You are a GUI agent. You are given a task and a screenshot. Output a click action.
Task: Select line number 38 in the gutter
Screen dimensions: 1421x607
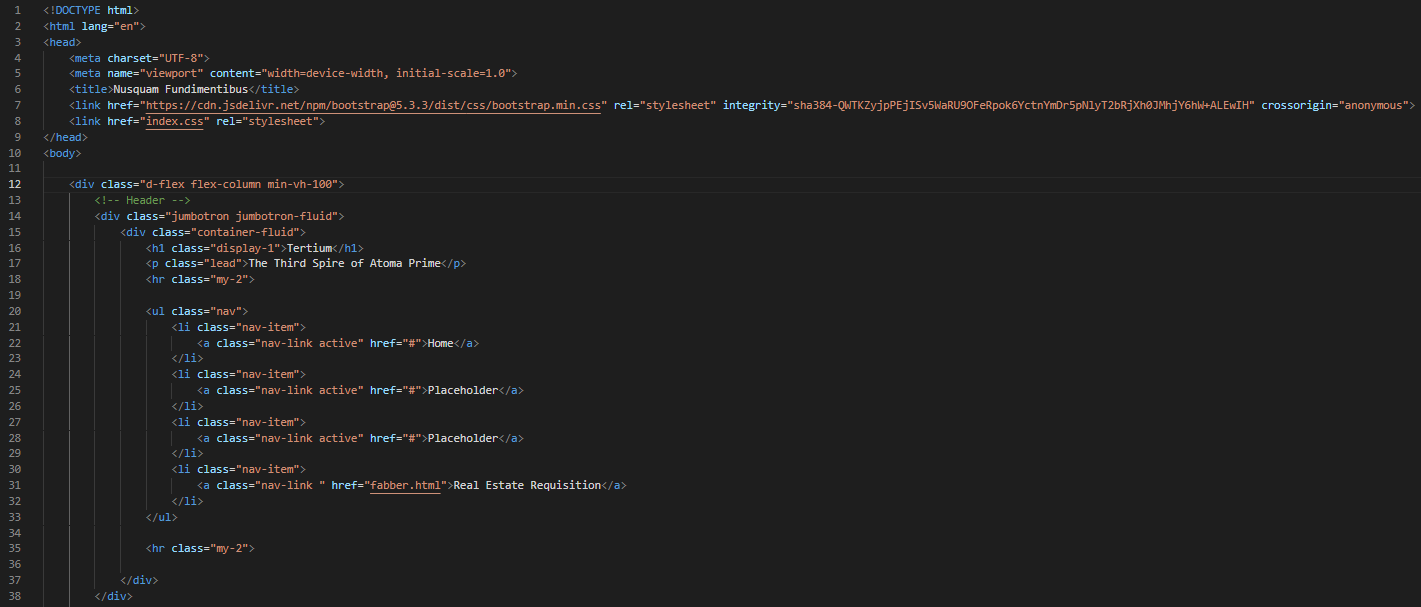15,596
